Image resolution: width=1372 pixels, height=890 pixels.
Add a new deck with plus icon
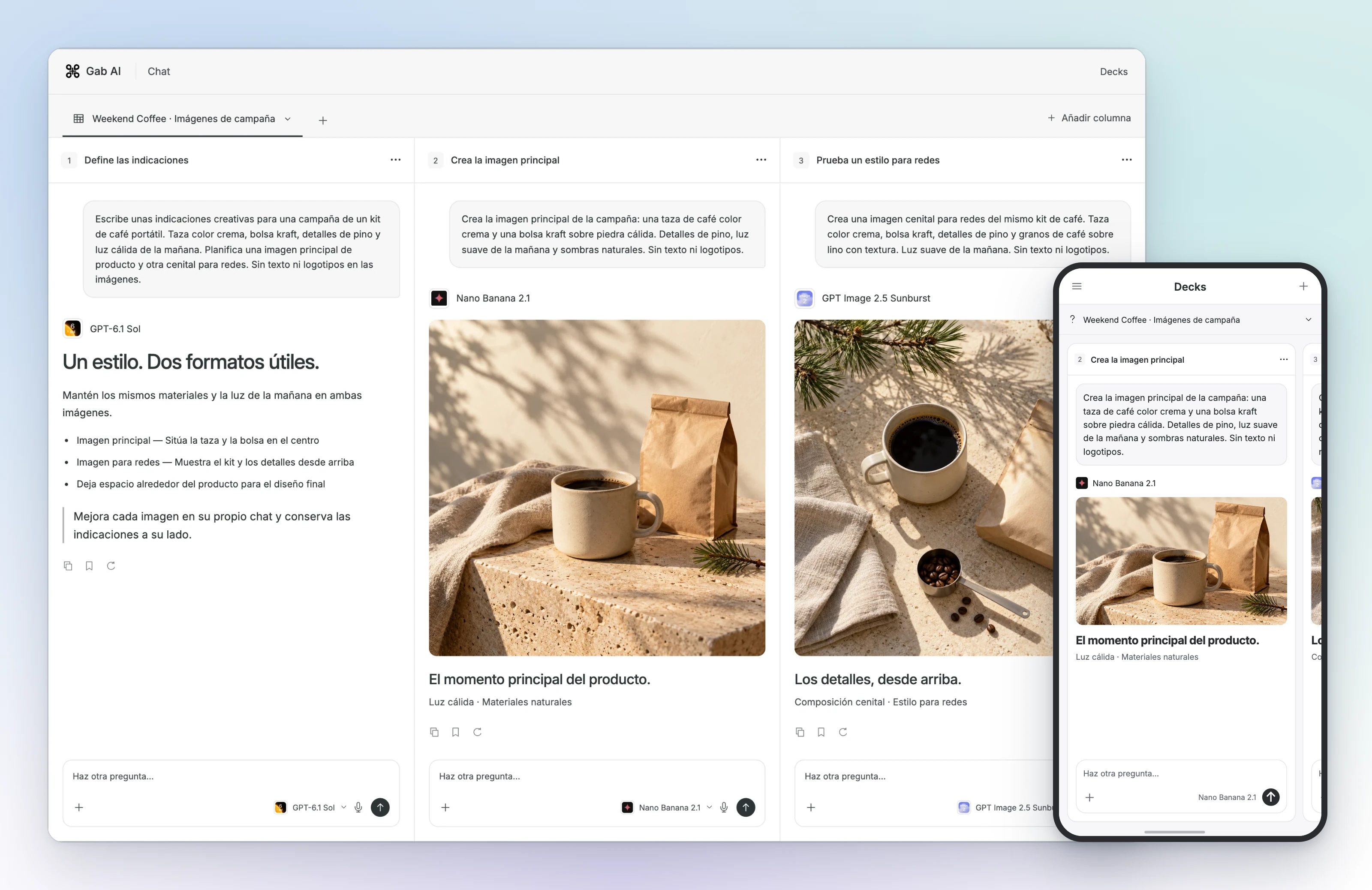pyautogui.click(x=323, y=120)
